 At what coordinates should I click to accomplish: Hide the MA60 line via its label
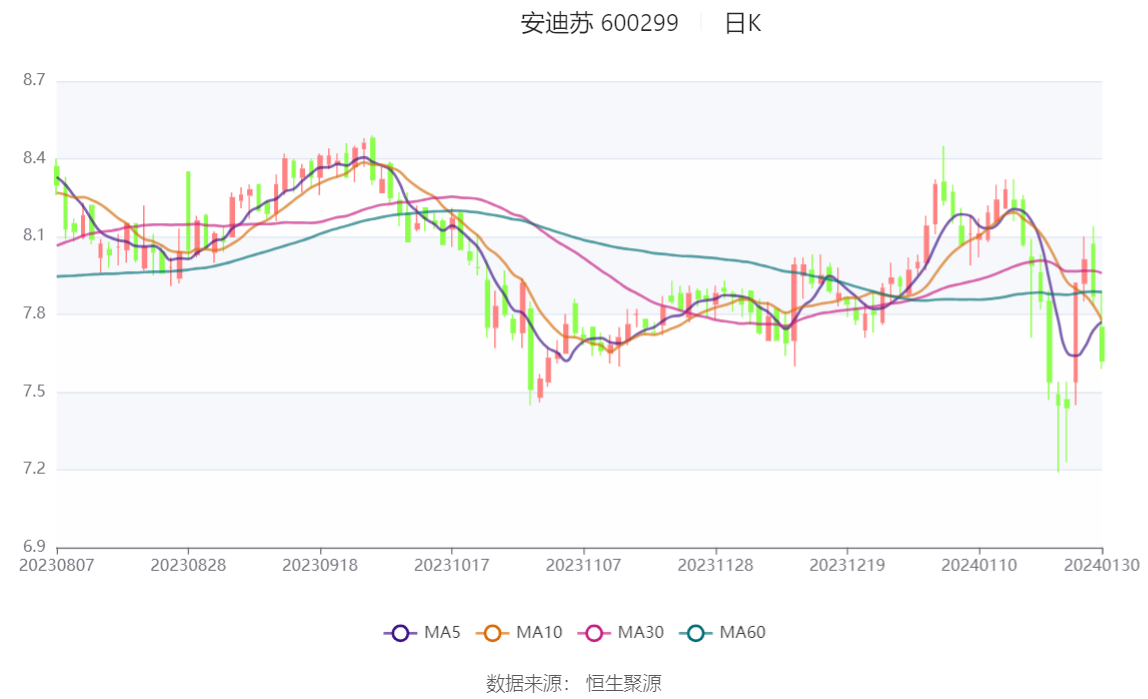742,632
